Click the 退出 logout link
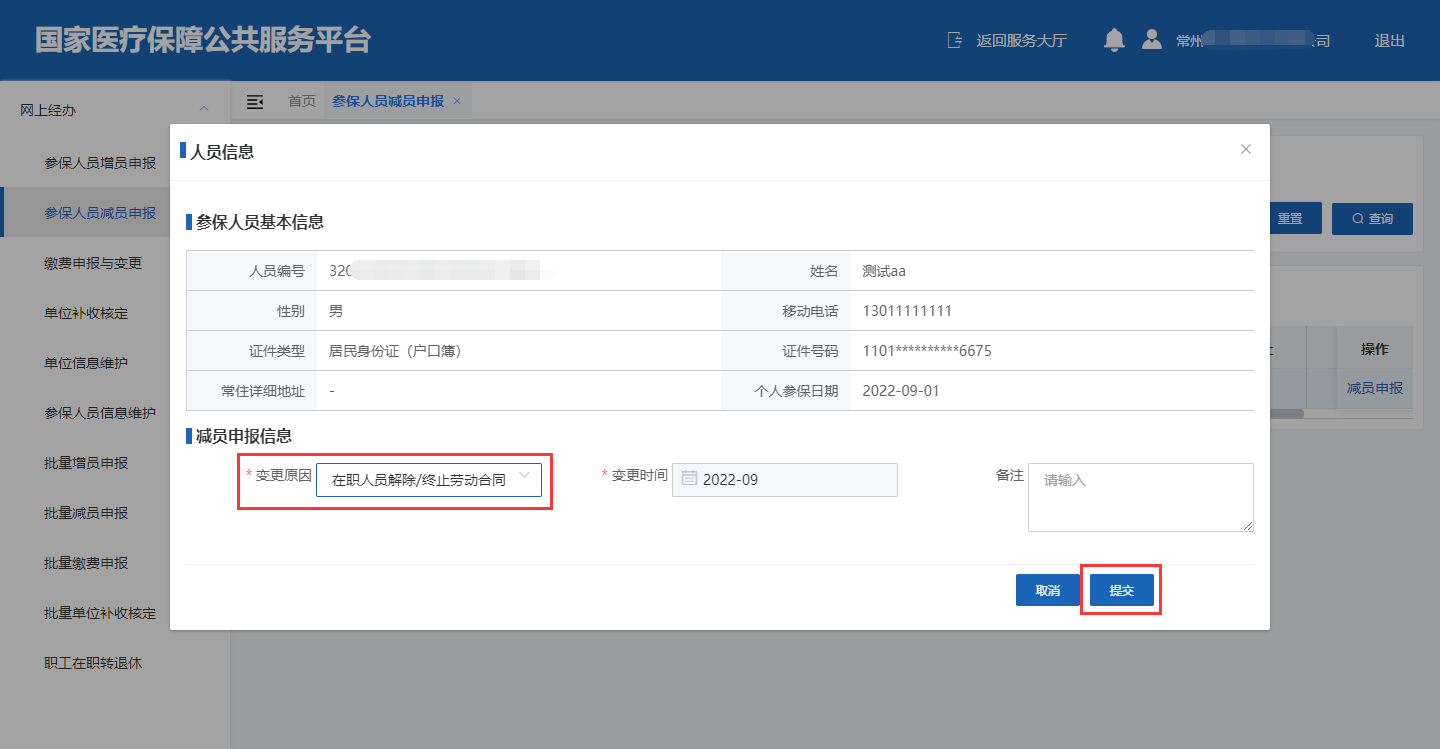This screenshot has height=749, width=1440. coord(1389,41)
